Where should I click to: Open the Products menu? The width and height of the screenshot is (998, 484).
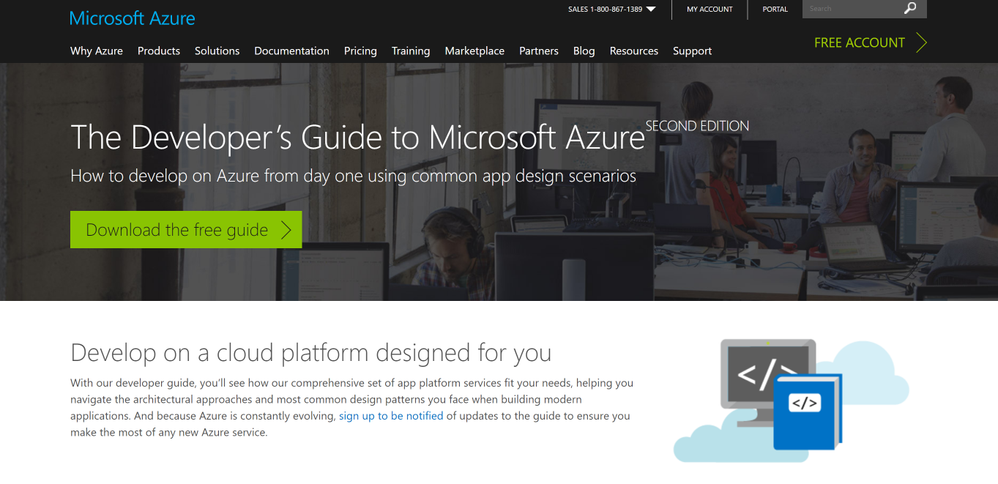158,51
